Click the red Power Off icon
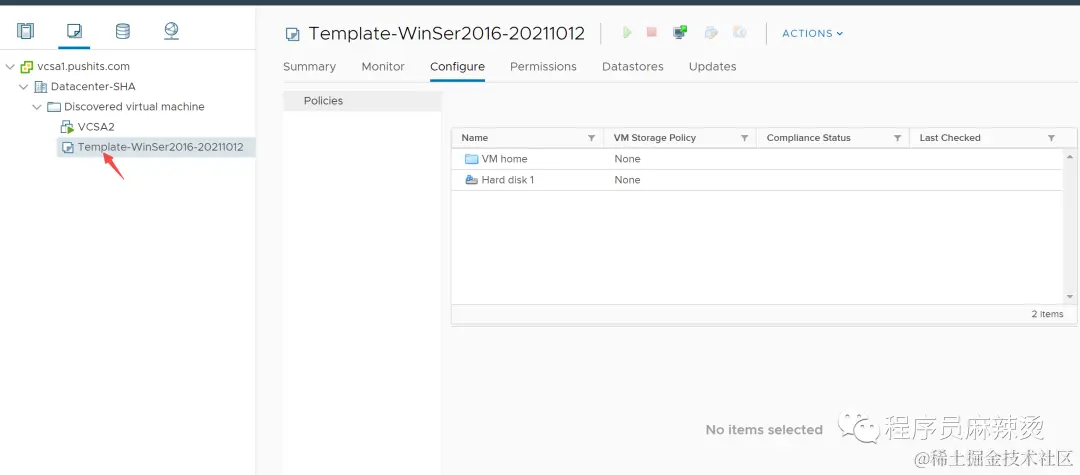This screenshot has height=475, width=1080. click(x=652, y=32)
